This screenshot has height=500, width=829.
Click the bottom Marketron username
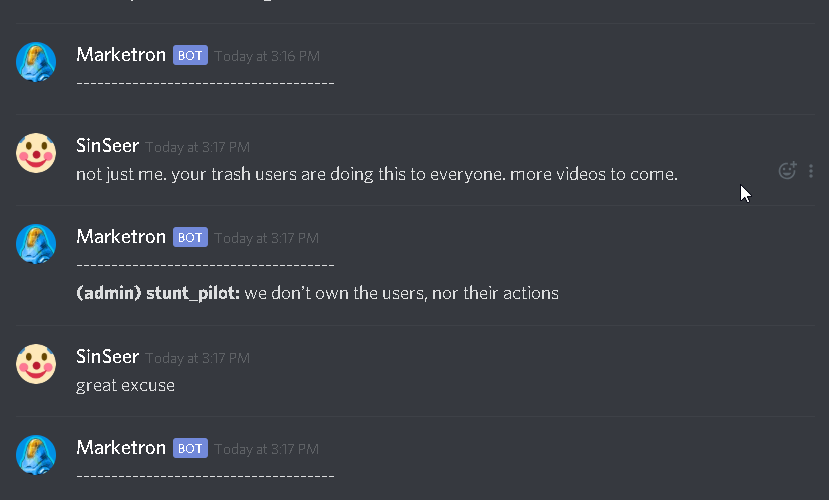click(121, 448)
